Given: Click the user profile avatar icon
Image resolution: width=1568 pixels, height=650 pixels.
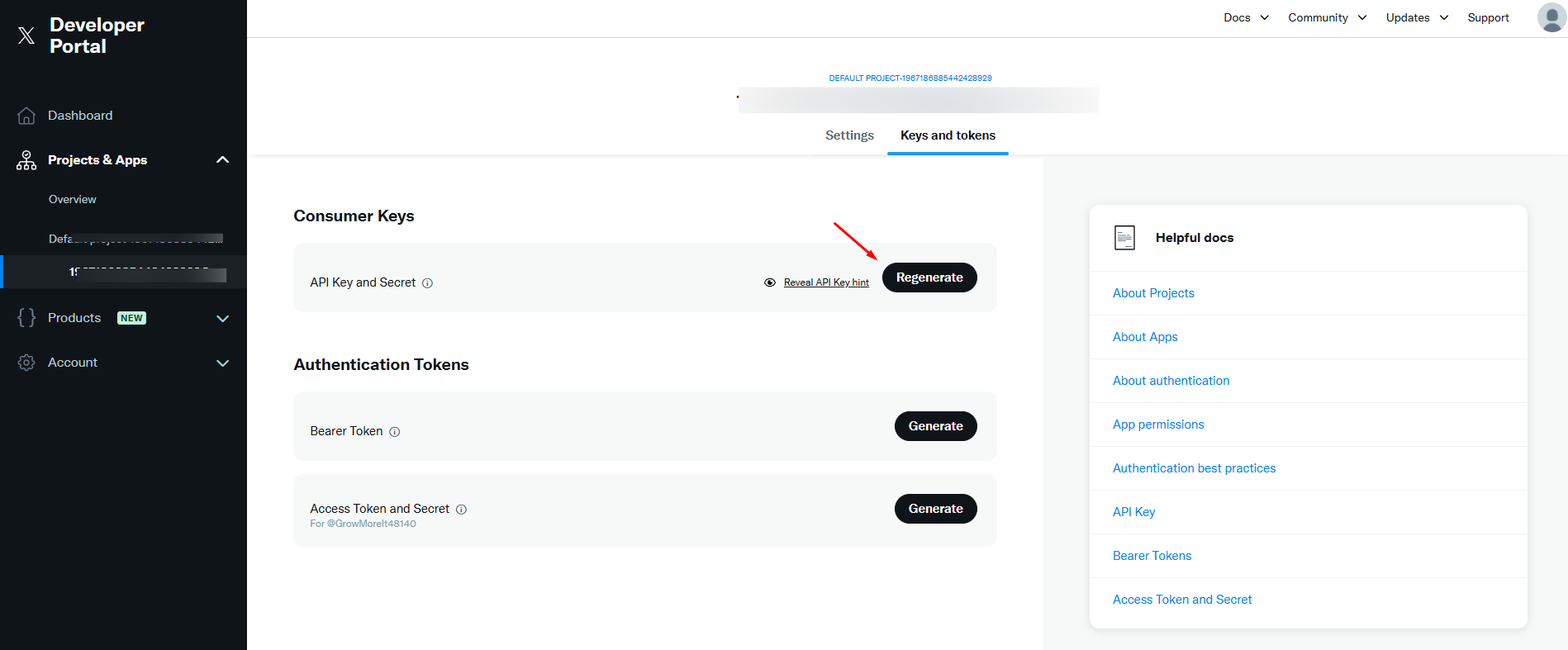Looking at the screenshot, I should pyautogui.click(x=1551, y=17).
